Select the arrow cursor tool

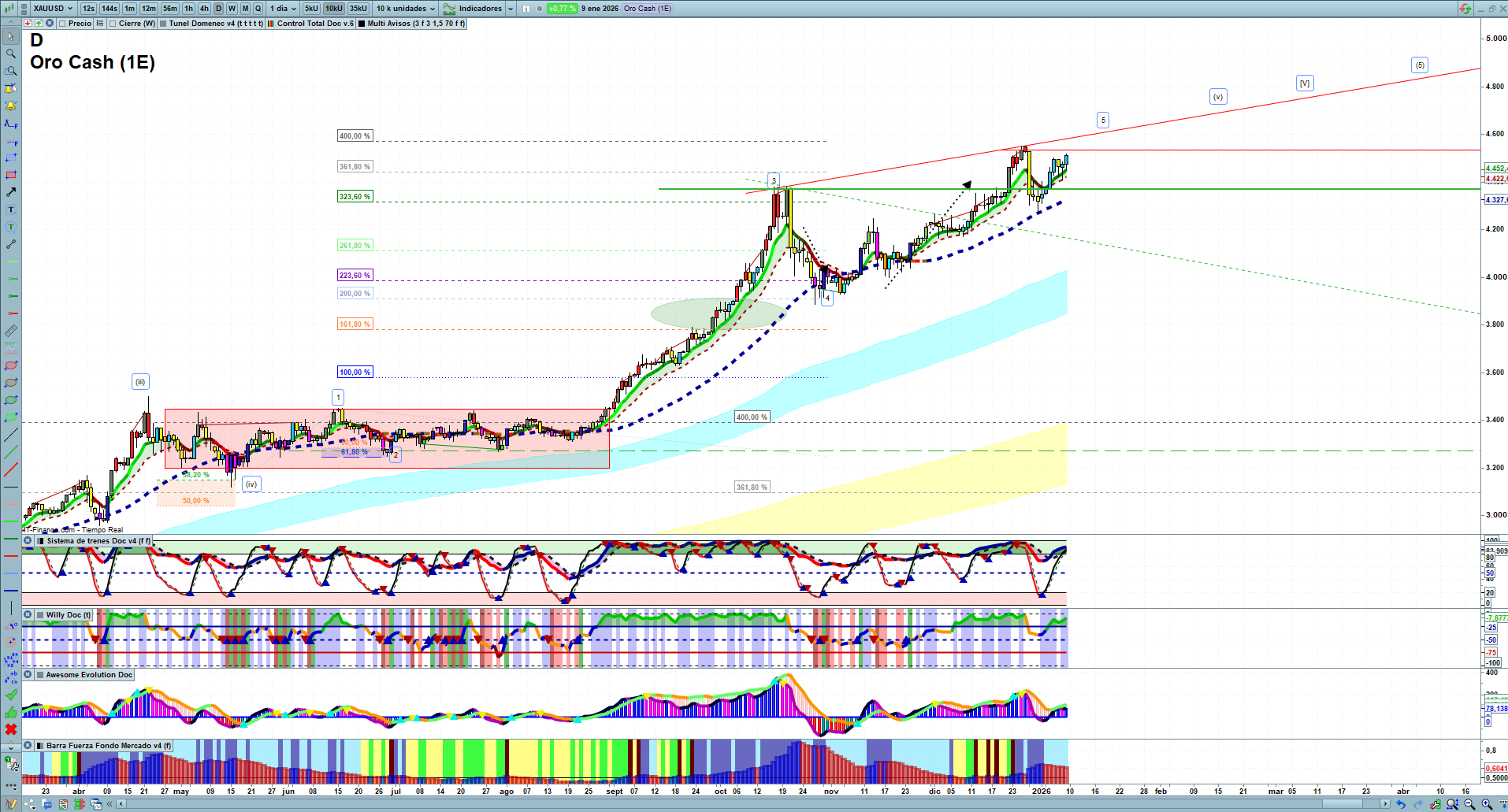click(x=11, y=36)
